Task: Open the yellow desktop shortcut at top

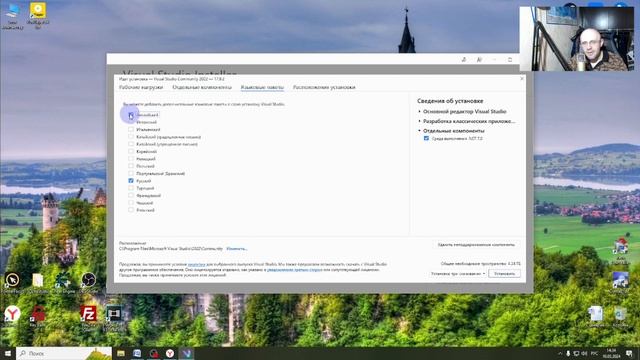Action: click(38, 16)
